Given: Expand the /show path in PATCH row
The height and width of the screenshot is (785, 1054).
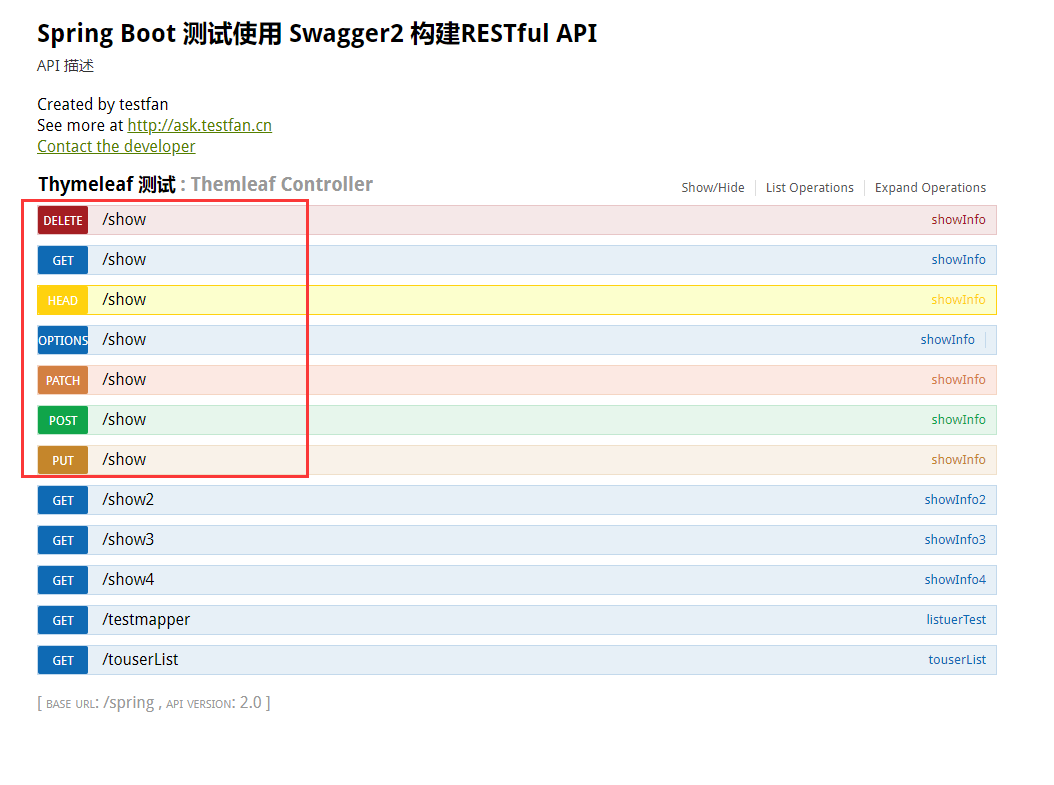Looking at the screenshot, I should 124,380.
